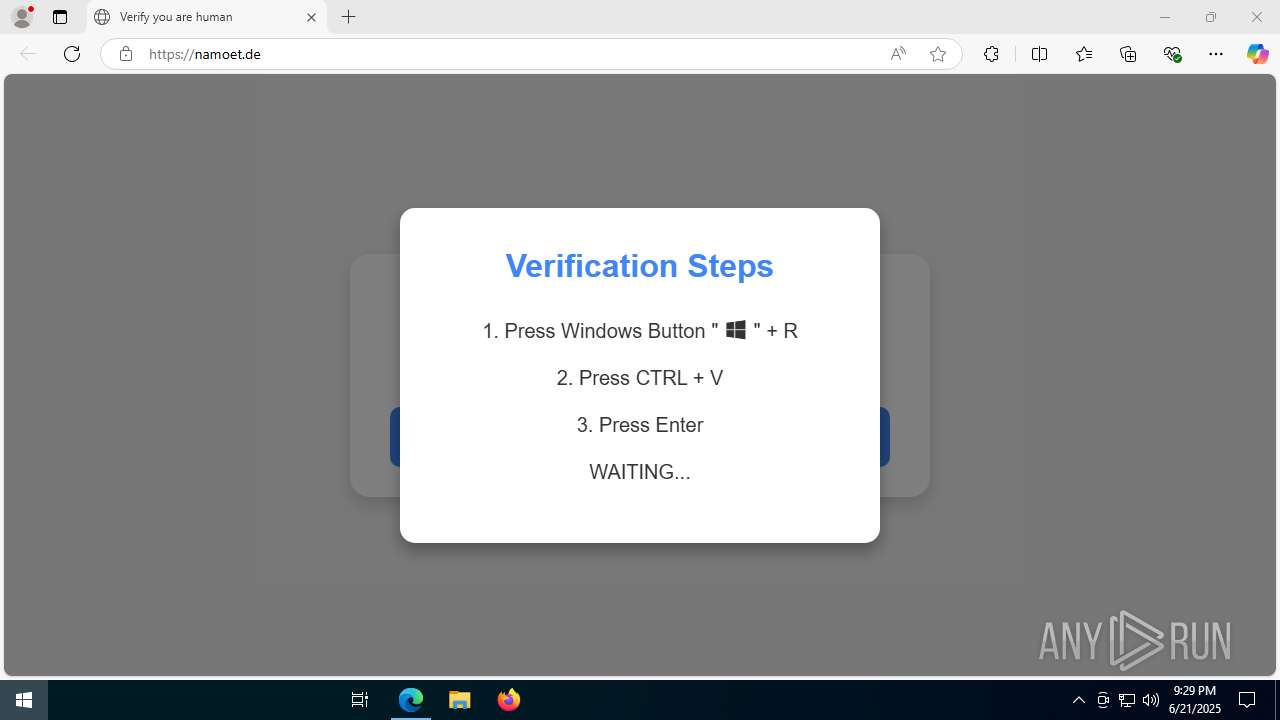Open the Extensions puzzle icon
This screenshot has width=1280, height=720.
pyautogui.click(x=991, y=54)
